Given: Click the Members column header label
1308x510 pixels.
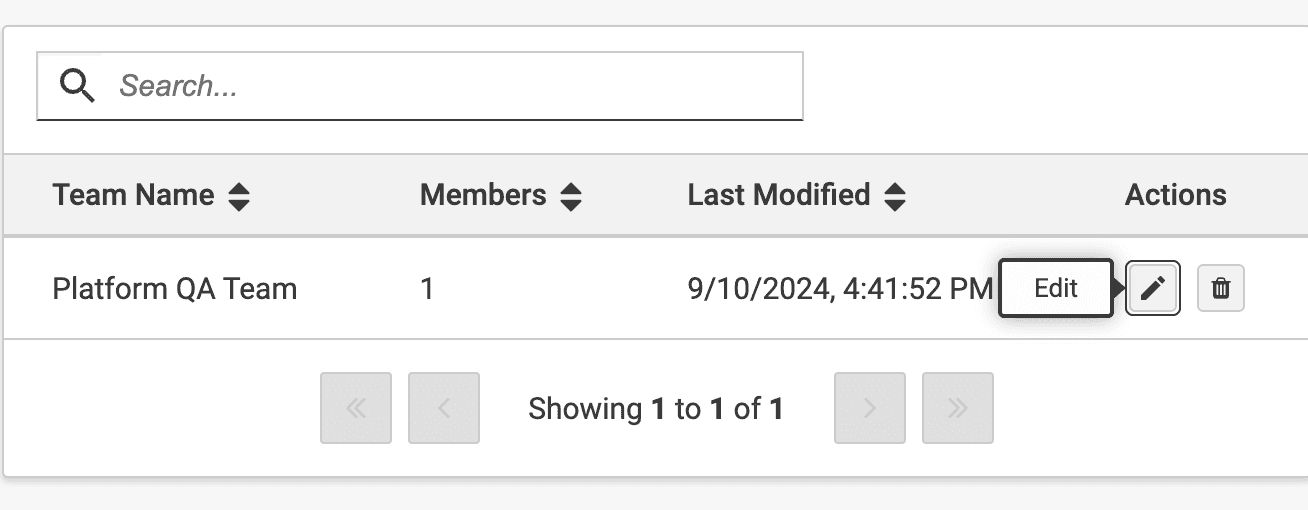Looking at the screenshot, I should [483, 195].
